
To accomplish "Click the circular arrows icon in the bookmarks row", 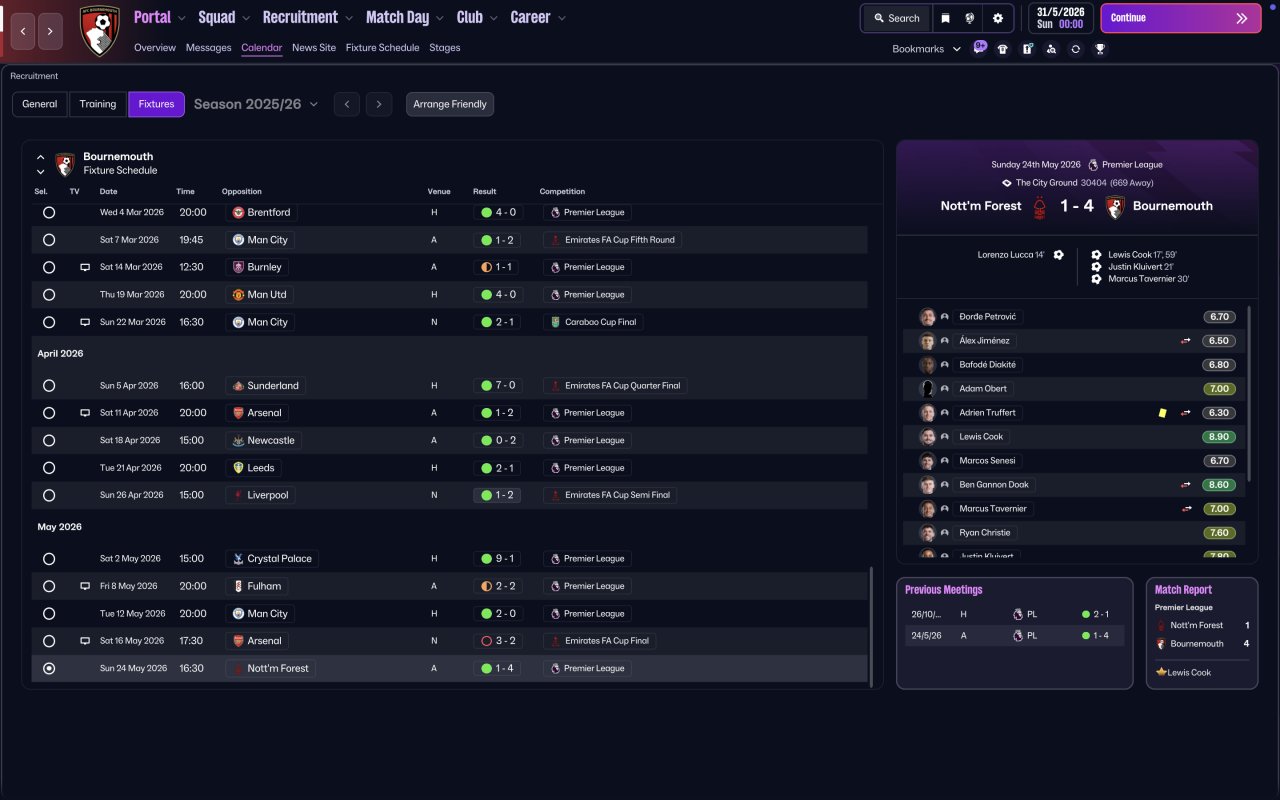I will pos(1075,49).
